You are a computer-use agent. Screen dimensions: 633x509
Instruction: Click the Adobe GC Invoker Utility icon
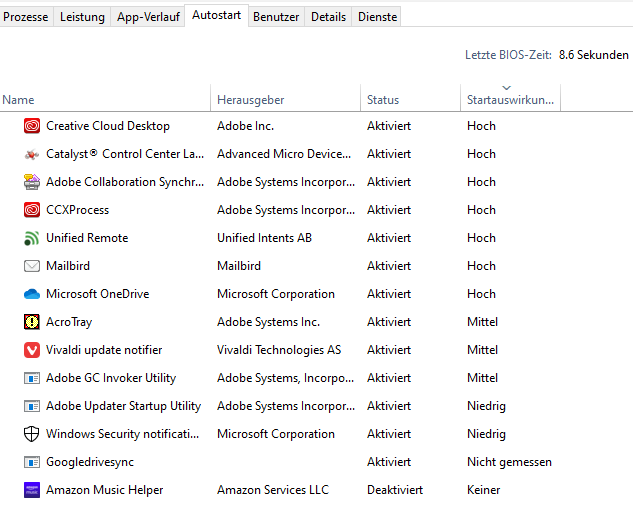pos(31,378)
